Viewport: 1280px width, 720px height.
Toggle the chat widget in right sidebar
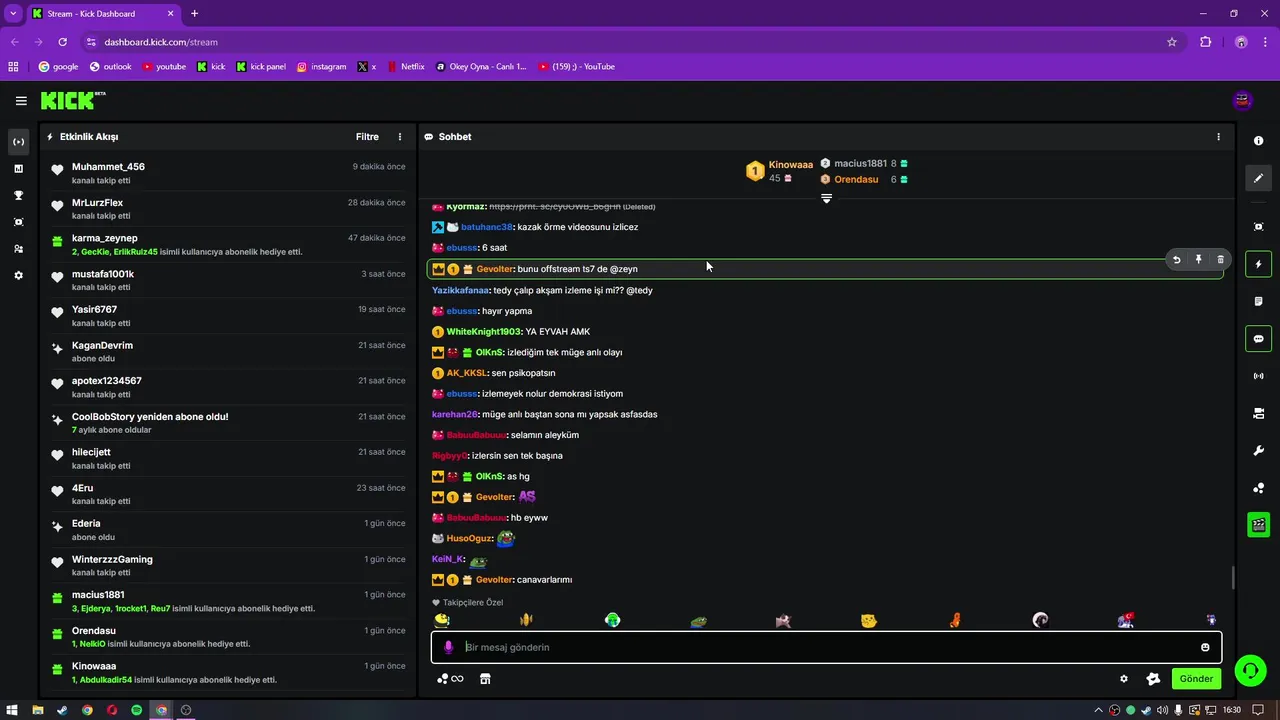[1259, 339]
